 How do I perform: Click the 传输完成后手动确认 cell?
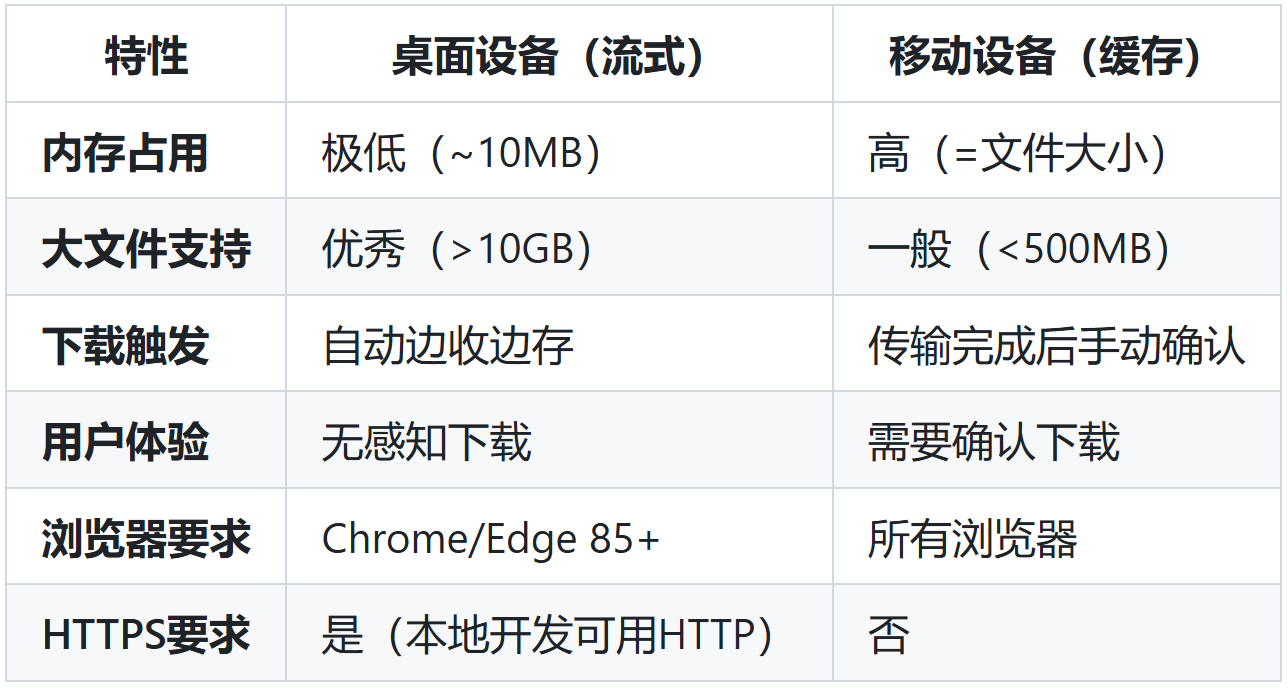coord(1056,346)
